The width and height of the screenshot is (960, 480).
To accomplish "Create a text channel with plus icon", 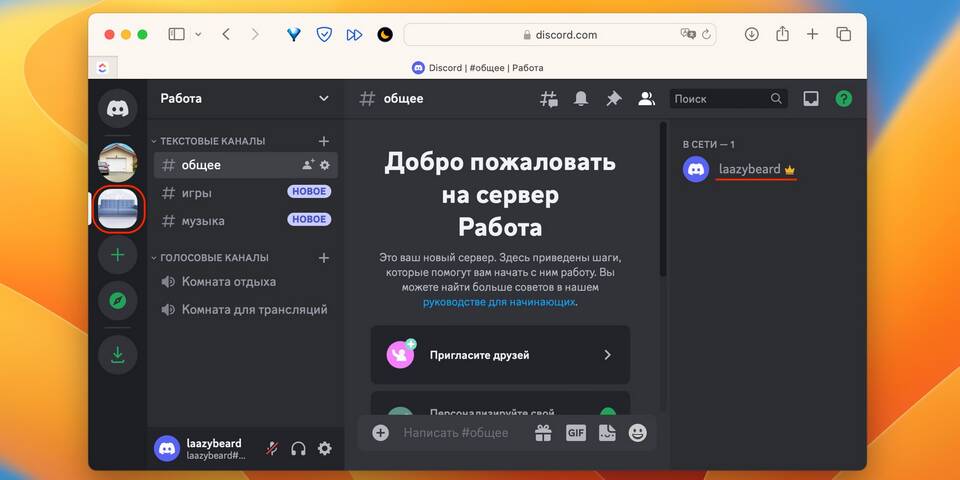I will pos(324,141).
